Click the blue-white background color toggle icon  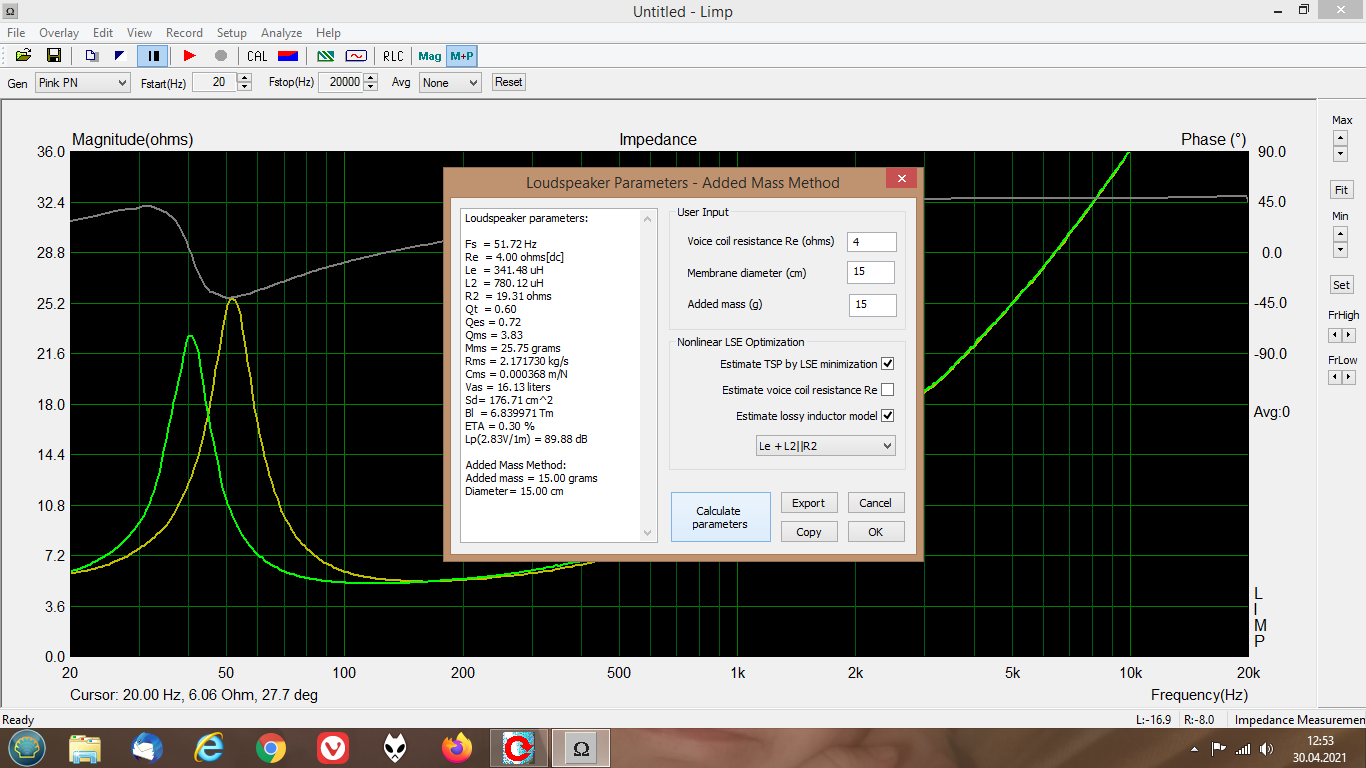pos(121,56)
